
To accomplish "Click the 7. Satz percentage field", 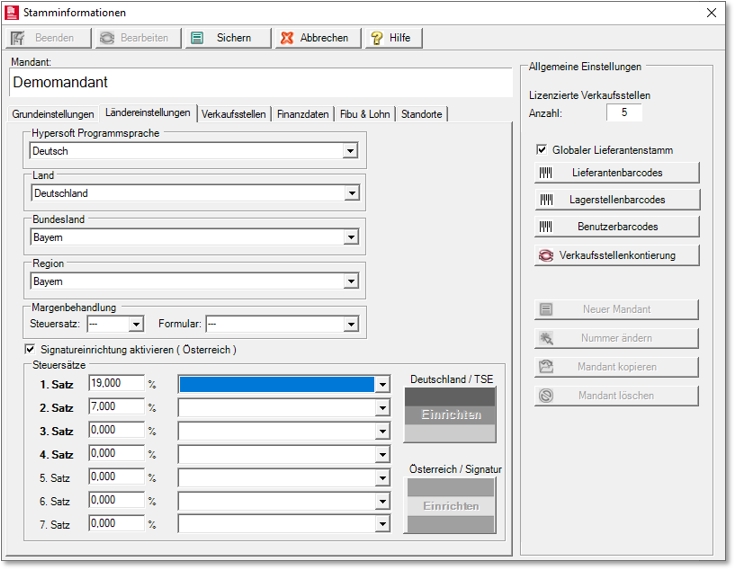I will [116, 523].
